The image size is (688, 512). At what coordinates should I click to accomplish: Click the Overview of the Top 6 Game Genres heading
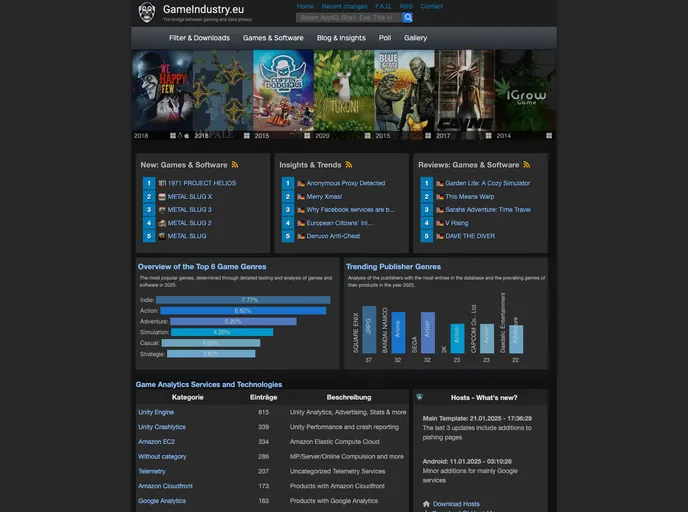coord(202,266)
